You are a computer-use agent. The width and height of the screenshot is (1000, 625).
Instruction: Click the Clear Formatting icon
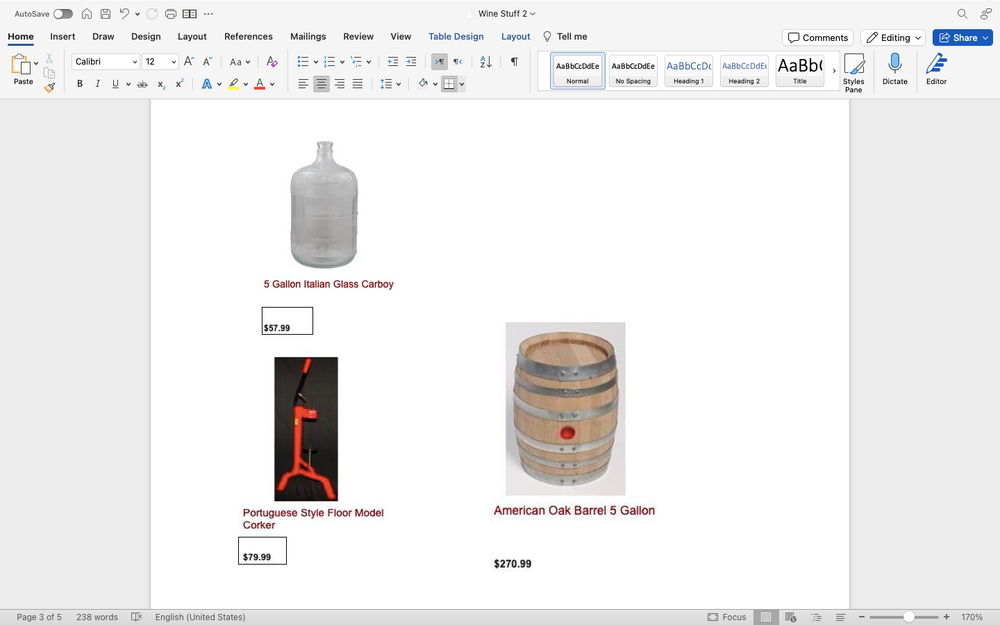272,62
